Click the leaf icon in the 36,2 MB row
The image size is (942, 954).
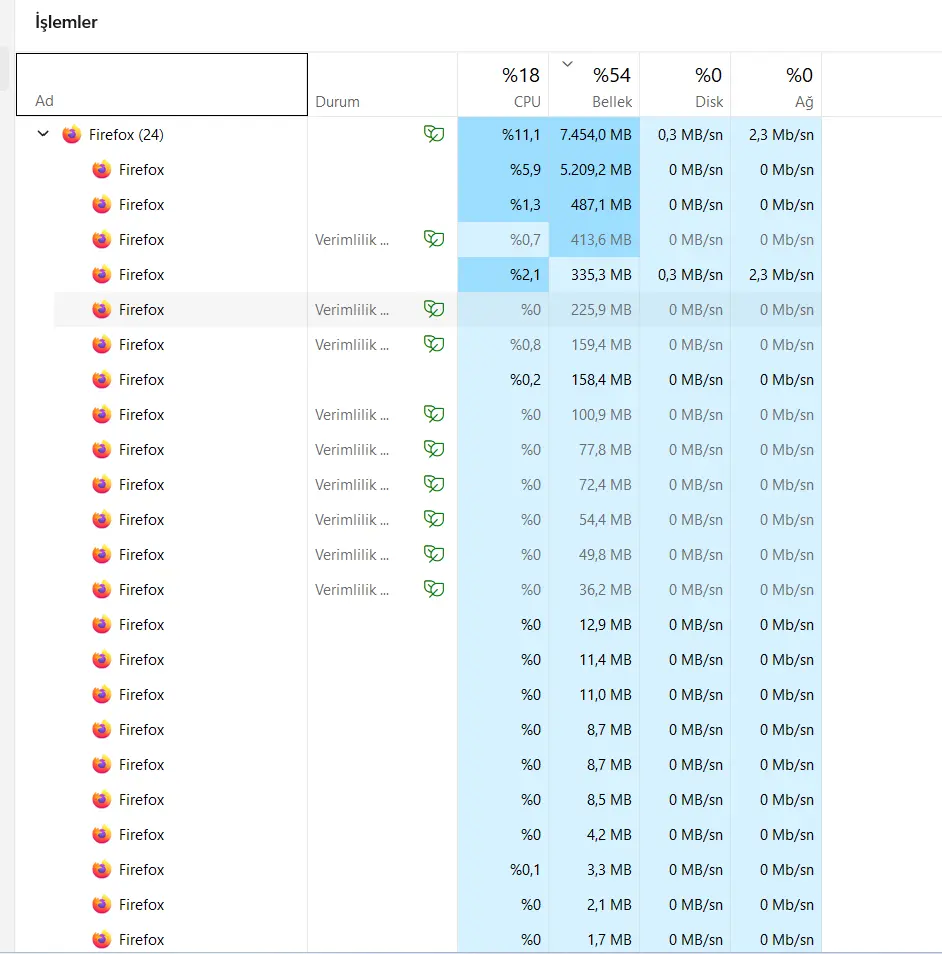click(x=434, y=589)
